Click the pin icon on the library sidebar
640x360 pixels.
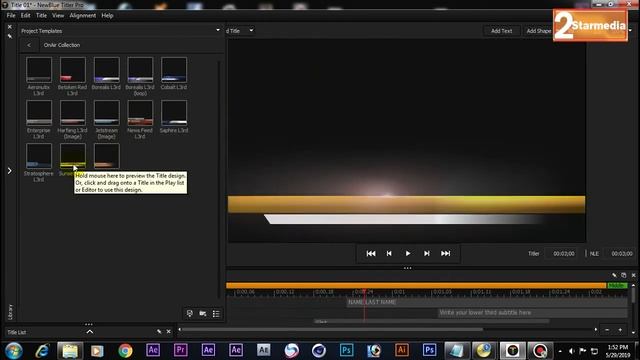pyautogui.click(x=10, y=36)
